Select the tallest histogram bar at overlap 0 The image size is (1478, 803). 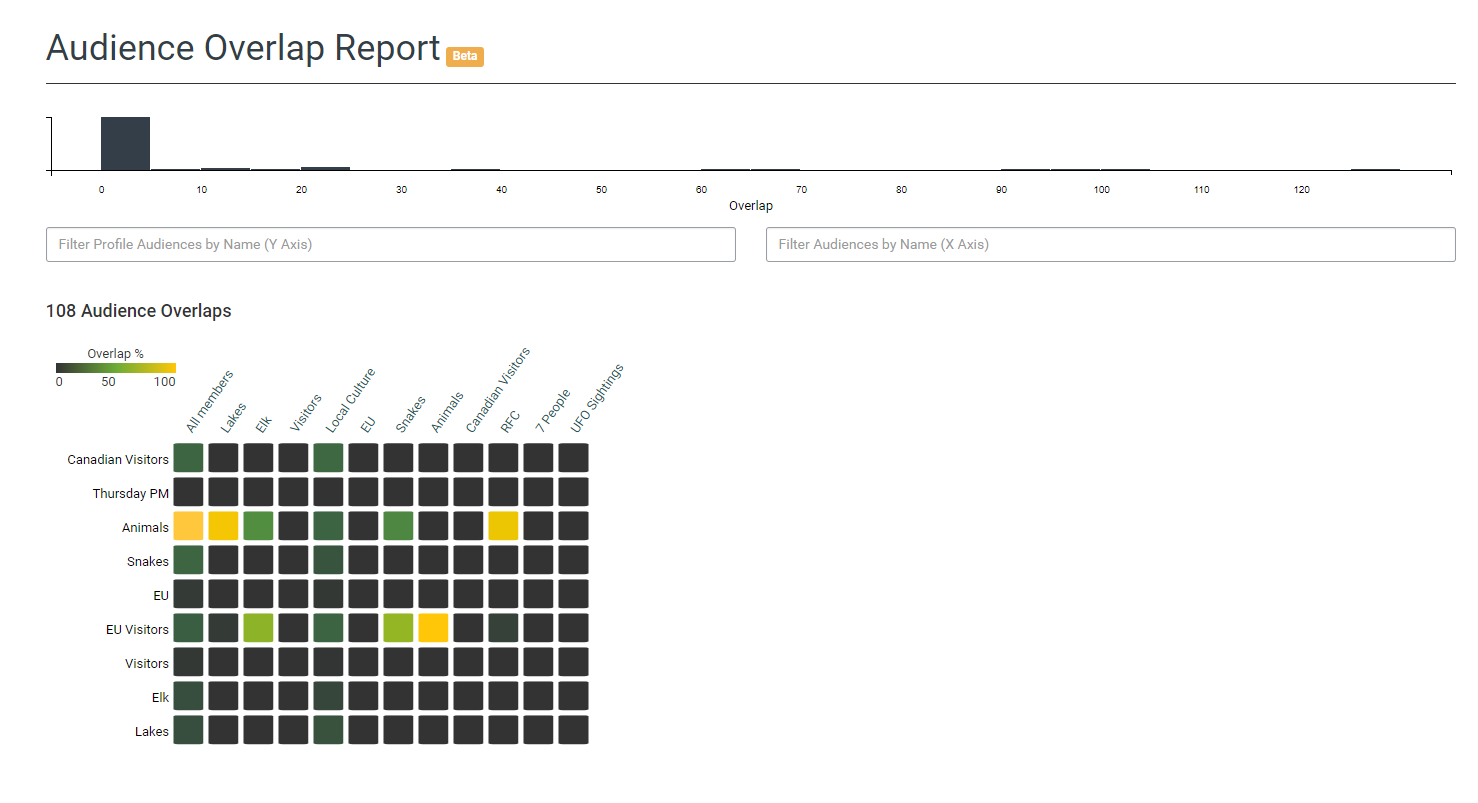pos(125,144)
